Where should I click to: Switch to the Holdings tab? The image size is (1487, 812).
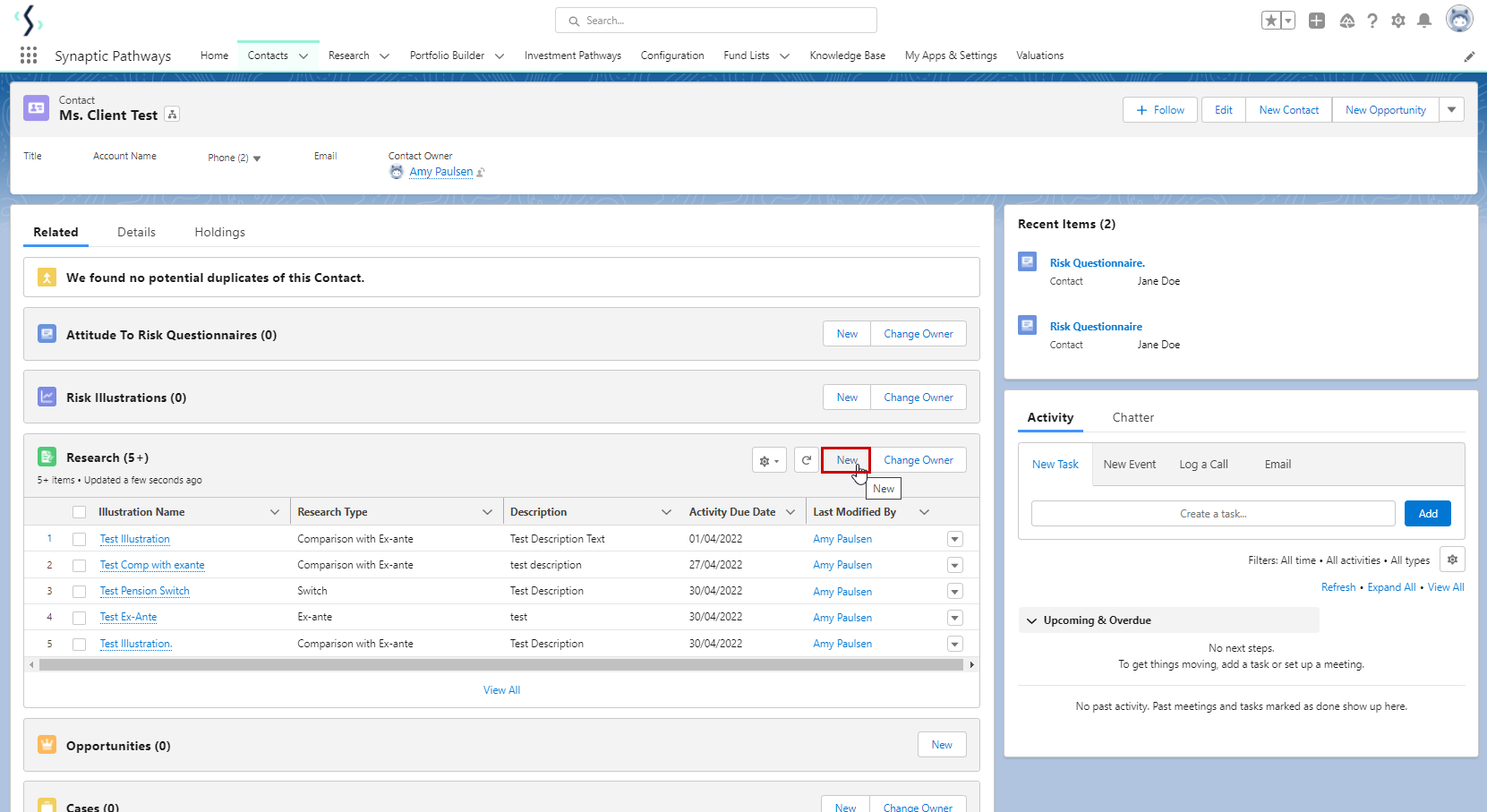[x=219, y=232]
